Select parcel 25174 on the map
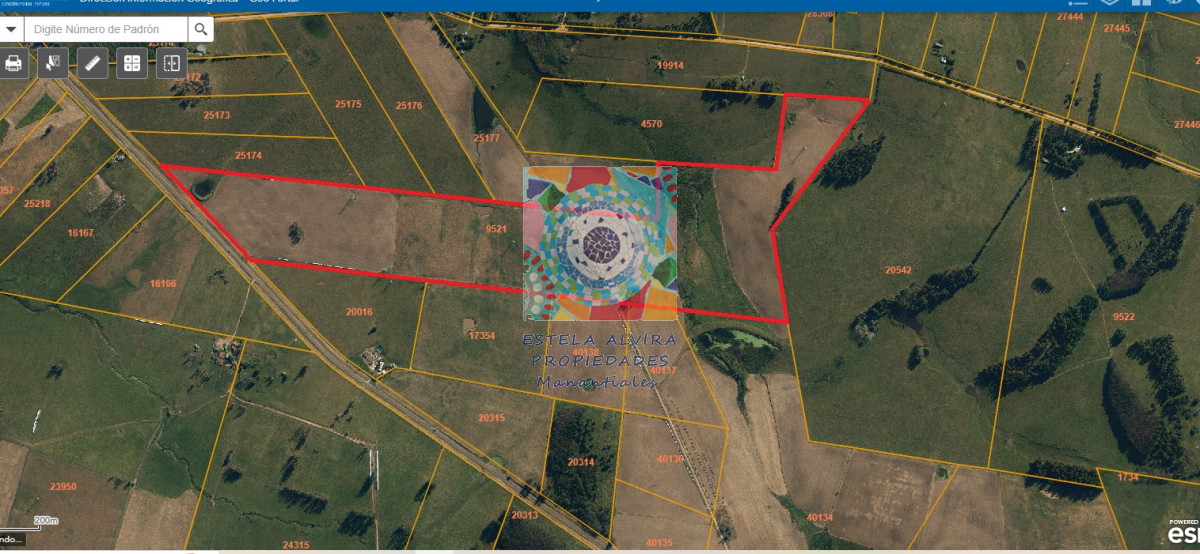This screenshot has width=1200, height=554. tap(248, 155)
